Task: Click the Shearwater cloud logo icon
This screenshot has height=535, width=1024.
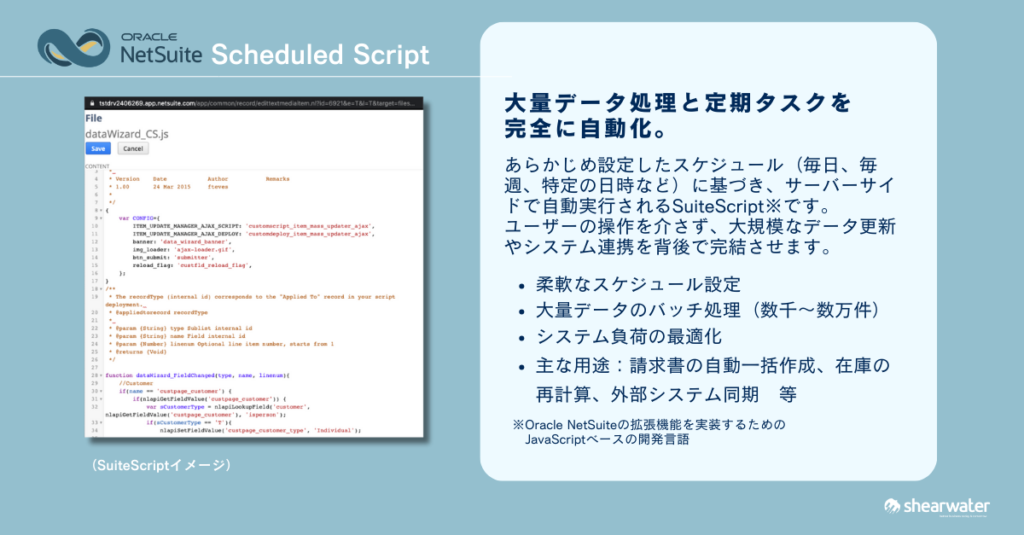Action: pyautogui.click(x=894, y=506)
